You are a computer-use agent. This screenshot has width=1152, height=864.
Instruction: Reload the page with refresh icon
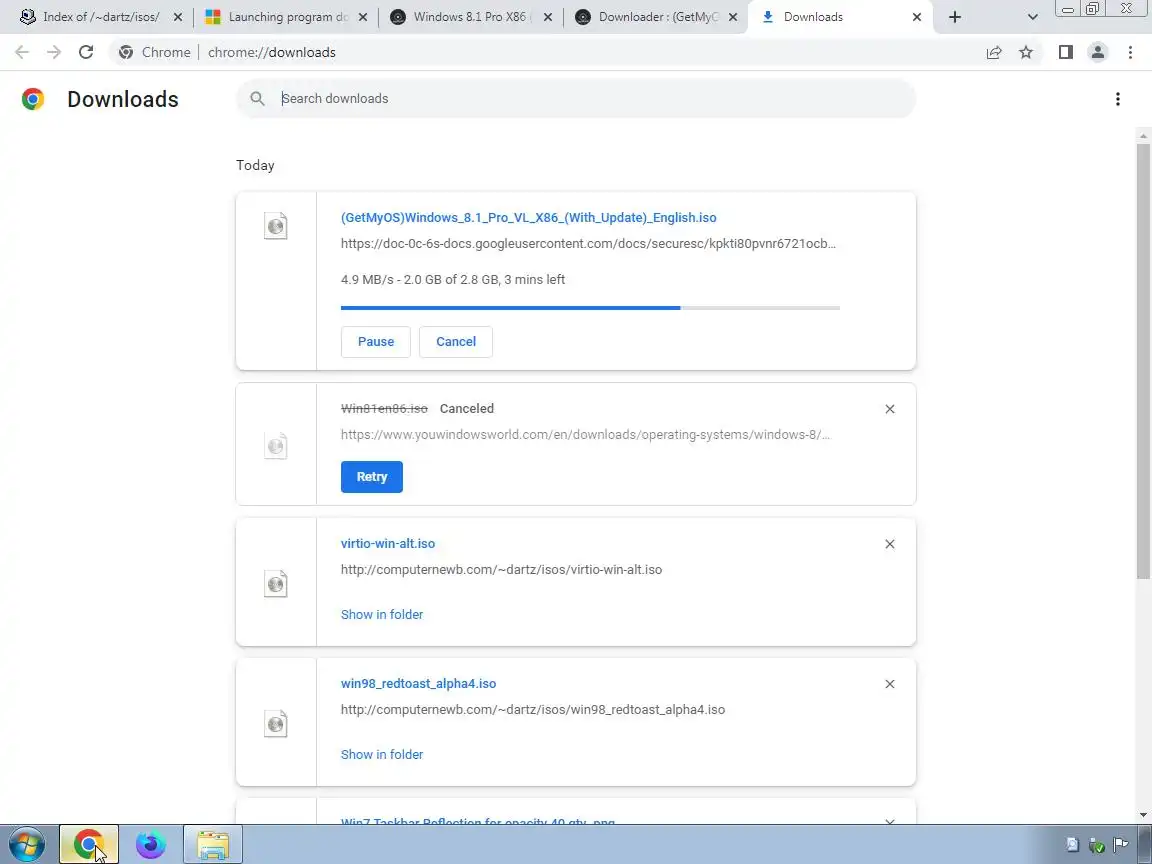tap(86, 52)
